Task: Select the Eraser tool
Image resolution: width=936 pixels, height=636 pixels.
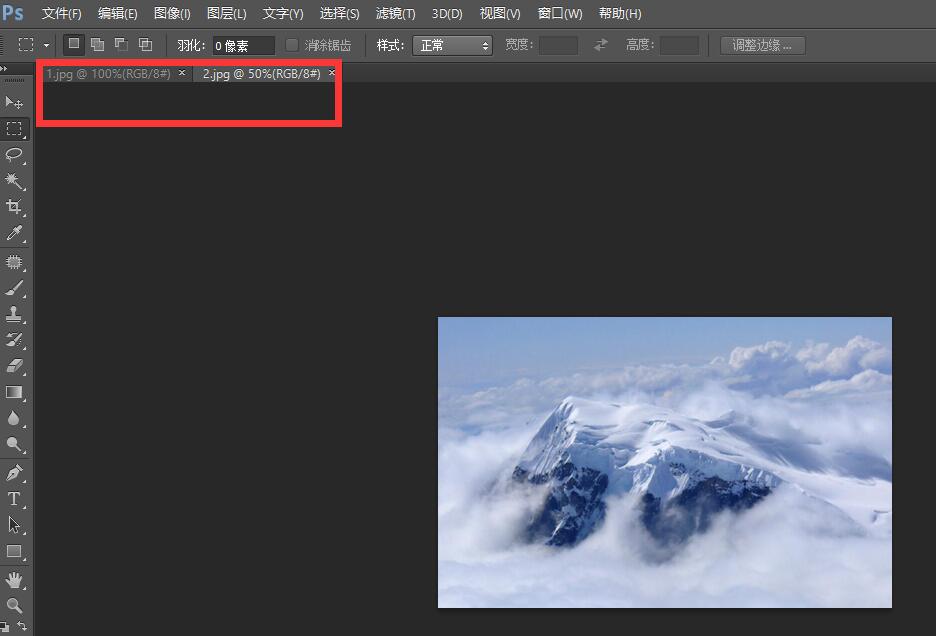Action: 14,365
